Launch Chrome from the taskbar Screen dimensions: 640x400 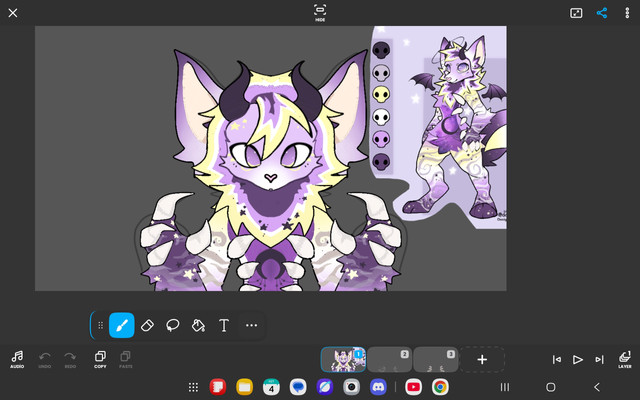click(x=440, y=387)
